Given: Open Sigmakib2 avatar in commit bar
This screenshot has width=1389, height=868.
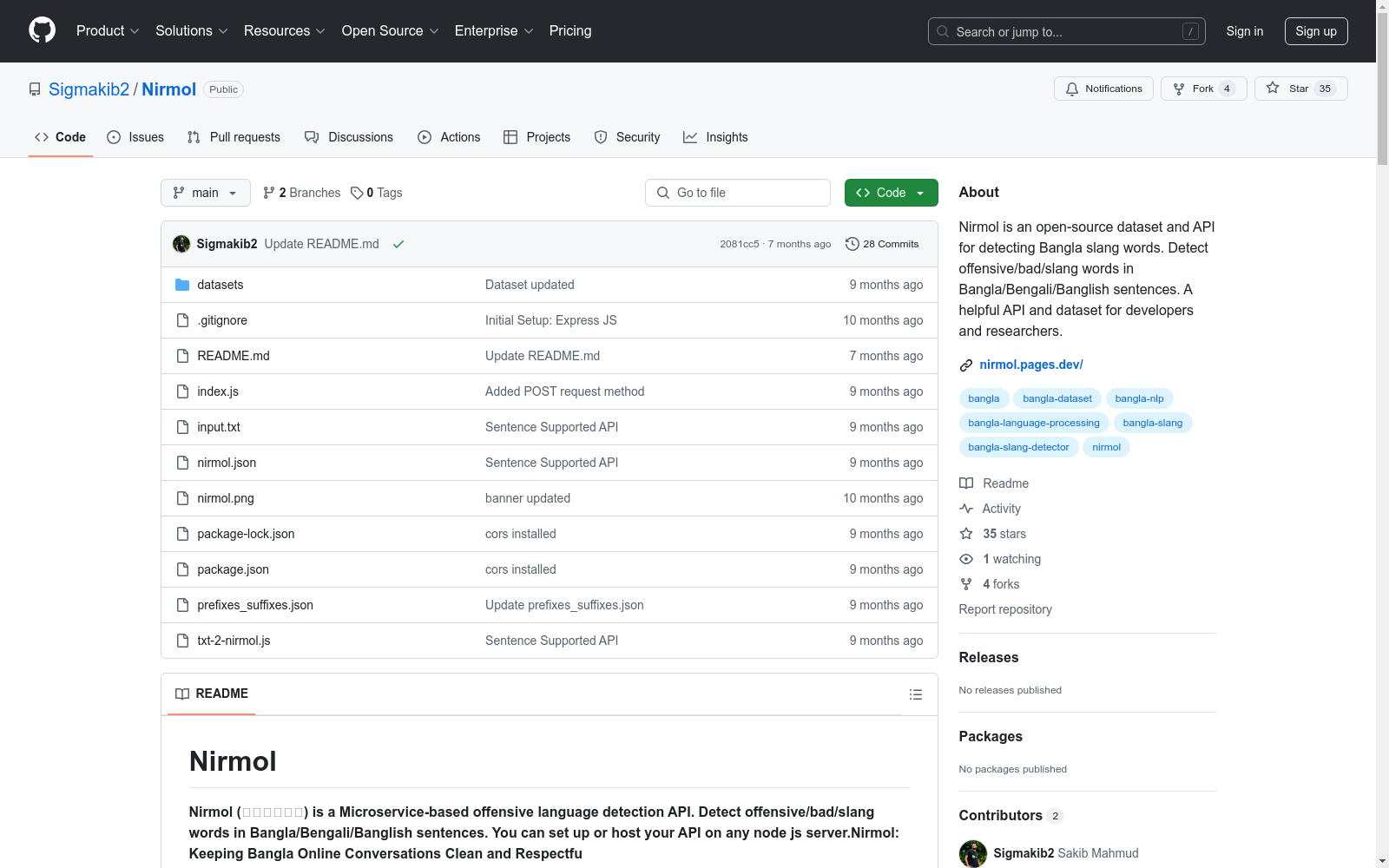Looking at the screenshot, I should 181,244.
